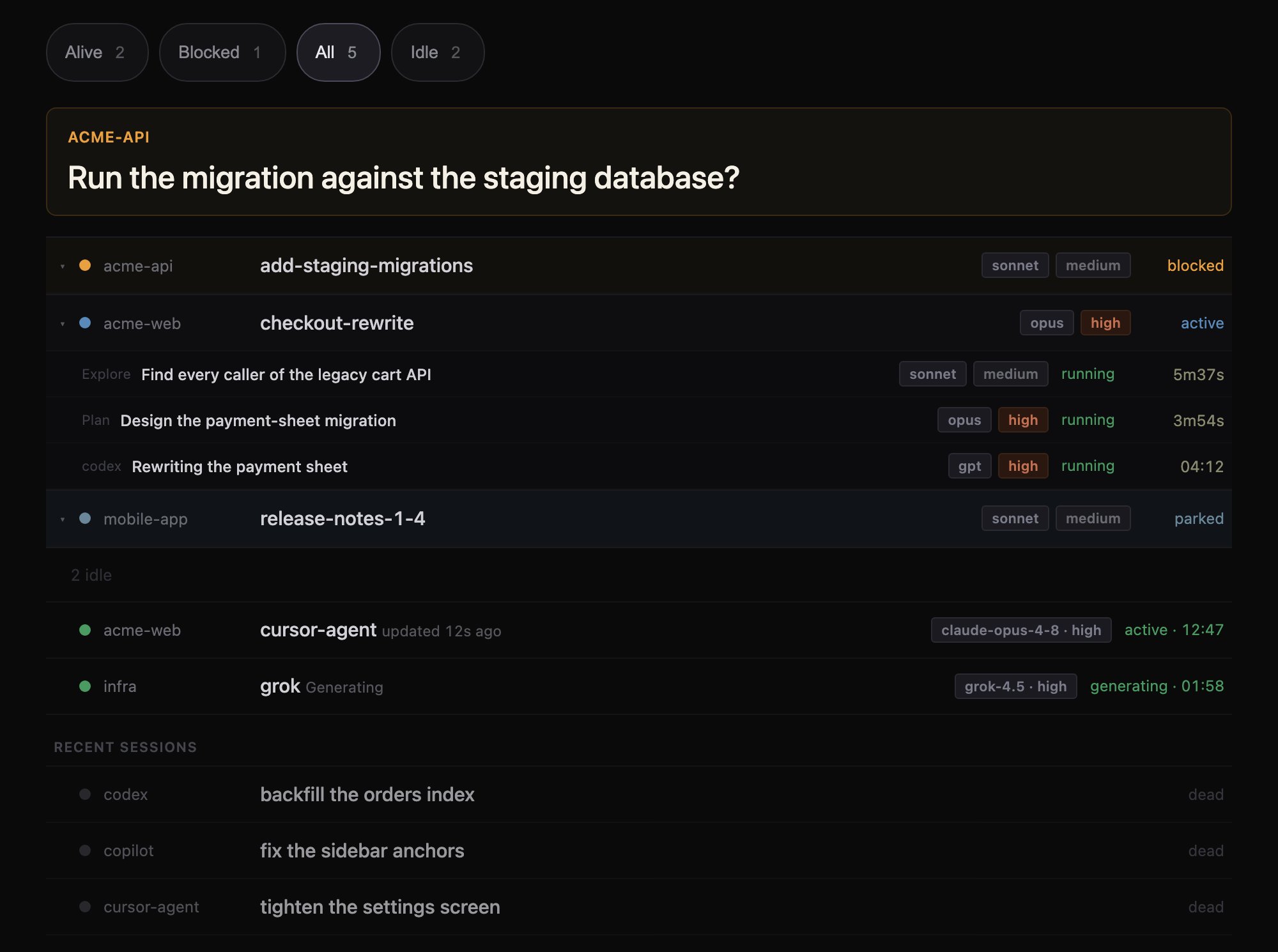Switch to the Idle filter tab
The width and height of the screenshot is (1278, 952).
coord(438,52)
